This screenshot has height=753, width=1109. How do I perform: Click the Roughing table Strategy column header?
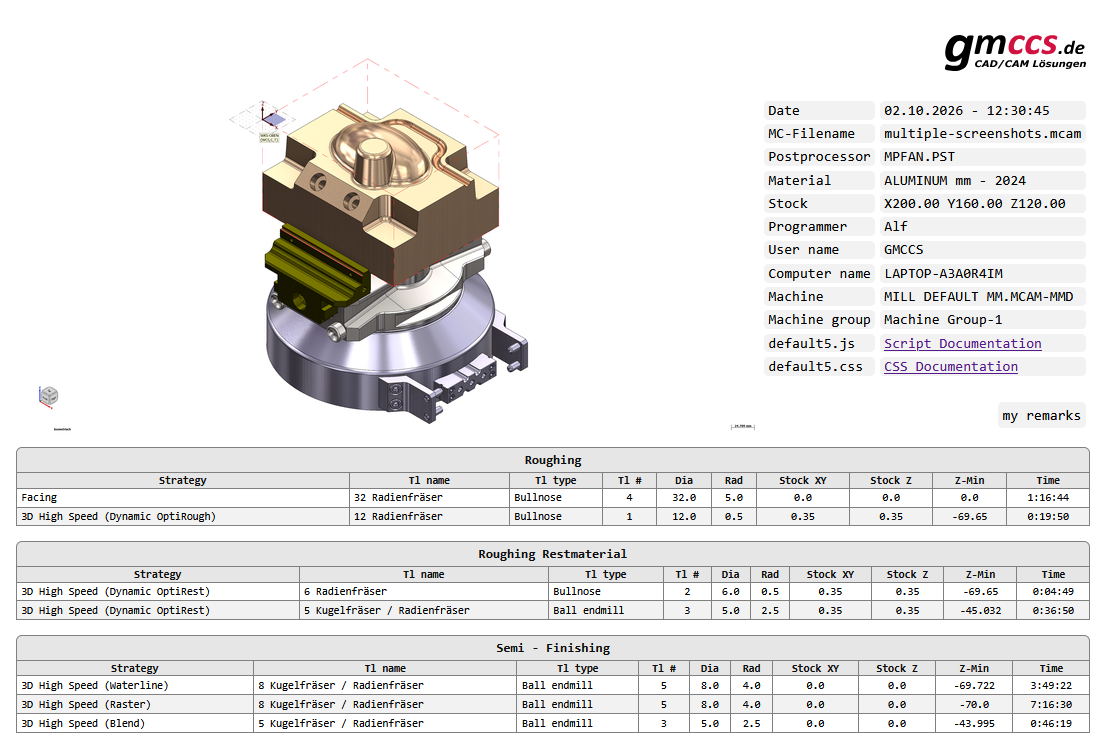point(183,481)
